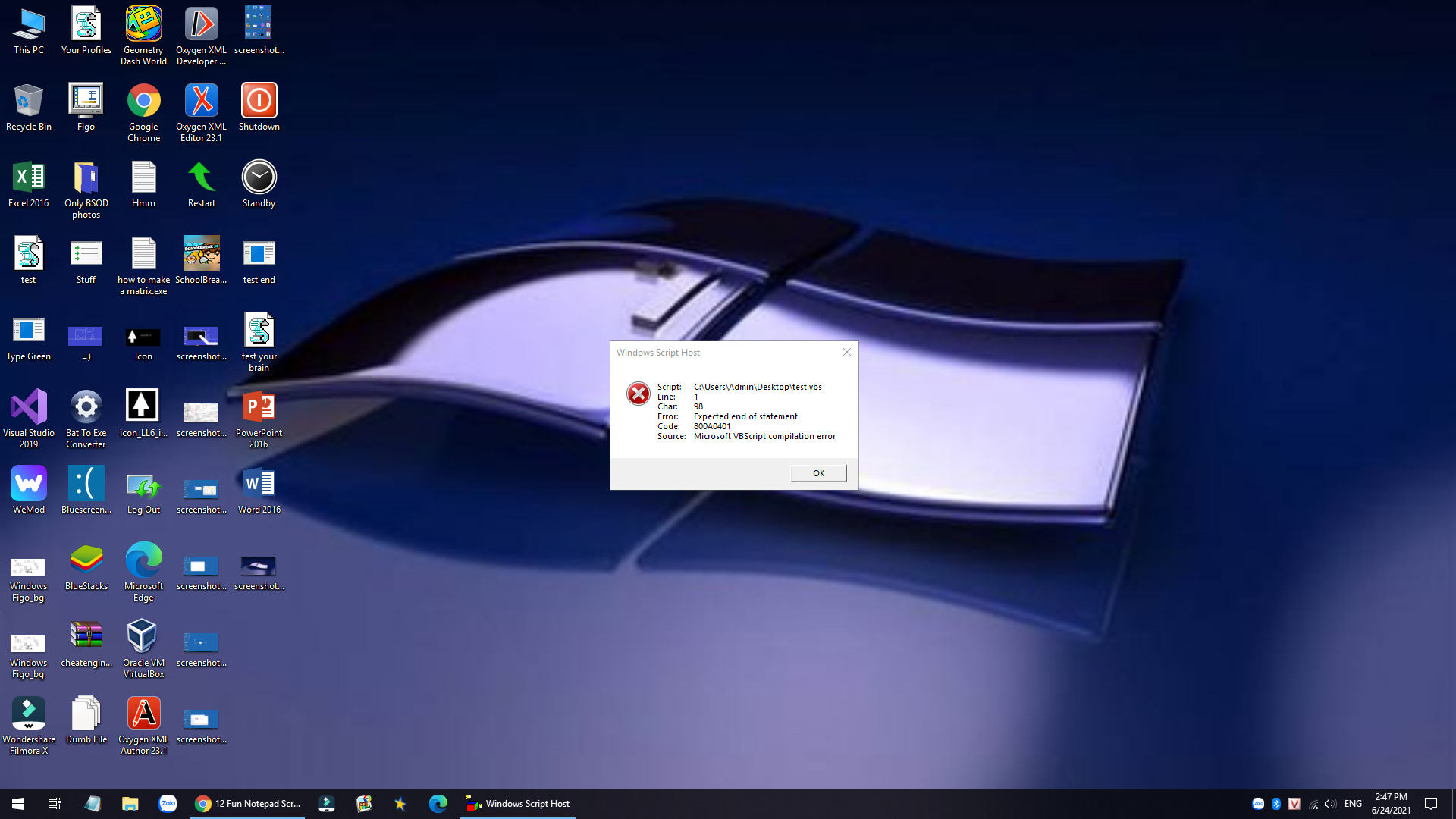Close the Windows Script Host error dialog
The width and height of the screenshot is (1456, 819).
pos(847,352)
